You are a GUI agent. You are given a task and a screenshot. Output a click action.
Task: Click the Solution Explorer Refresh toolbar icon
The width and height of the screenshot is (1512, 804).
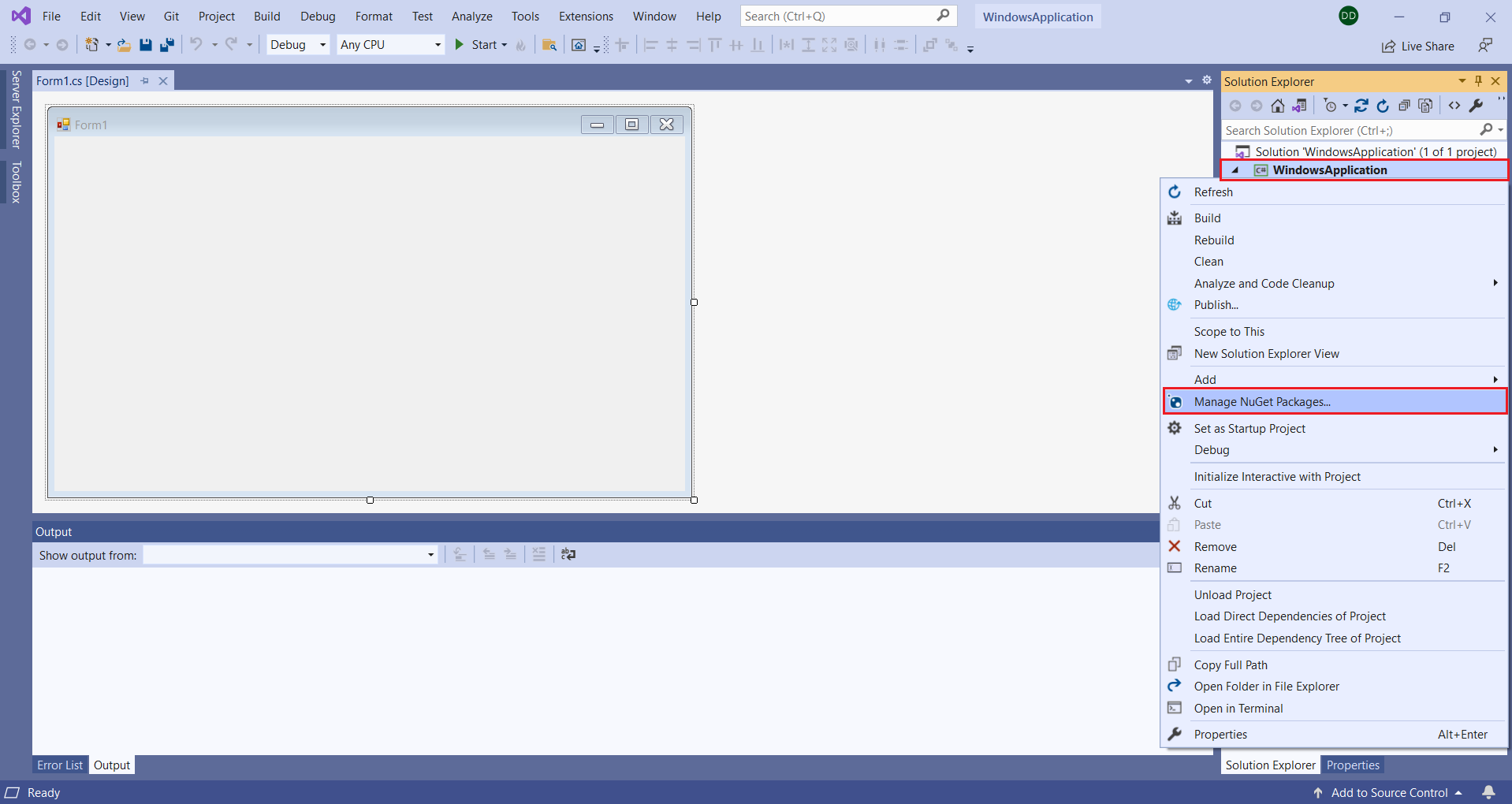pyautogui.click(x=1383, y=106)
